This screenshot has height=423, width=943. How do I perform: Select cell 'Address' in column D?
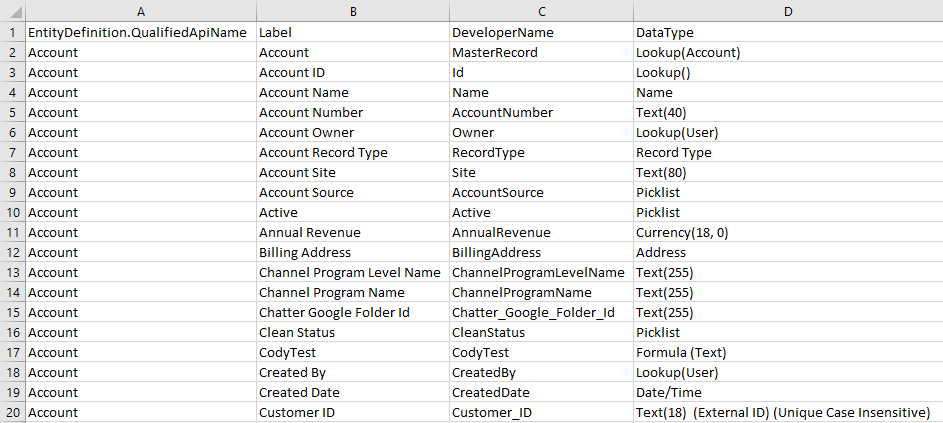tap(788, 252)
